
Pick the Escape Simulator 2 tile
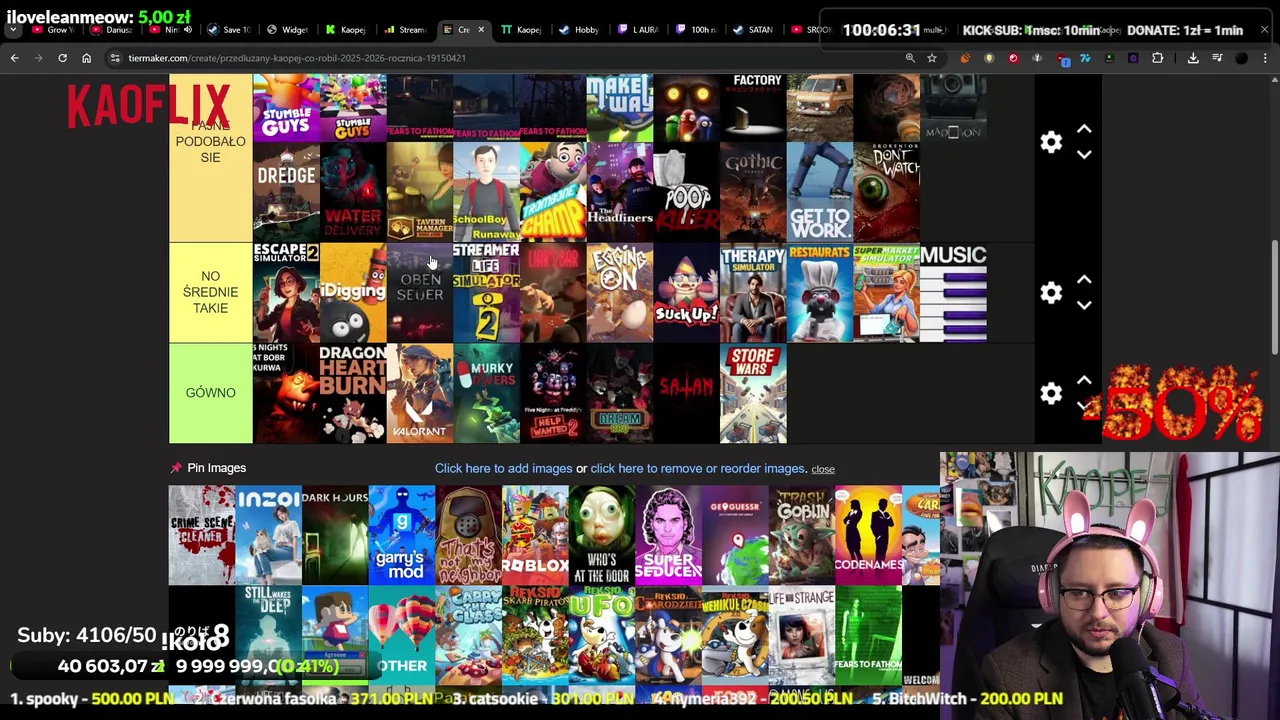pyautogui.click(x=286, y=292)
